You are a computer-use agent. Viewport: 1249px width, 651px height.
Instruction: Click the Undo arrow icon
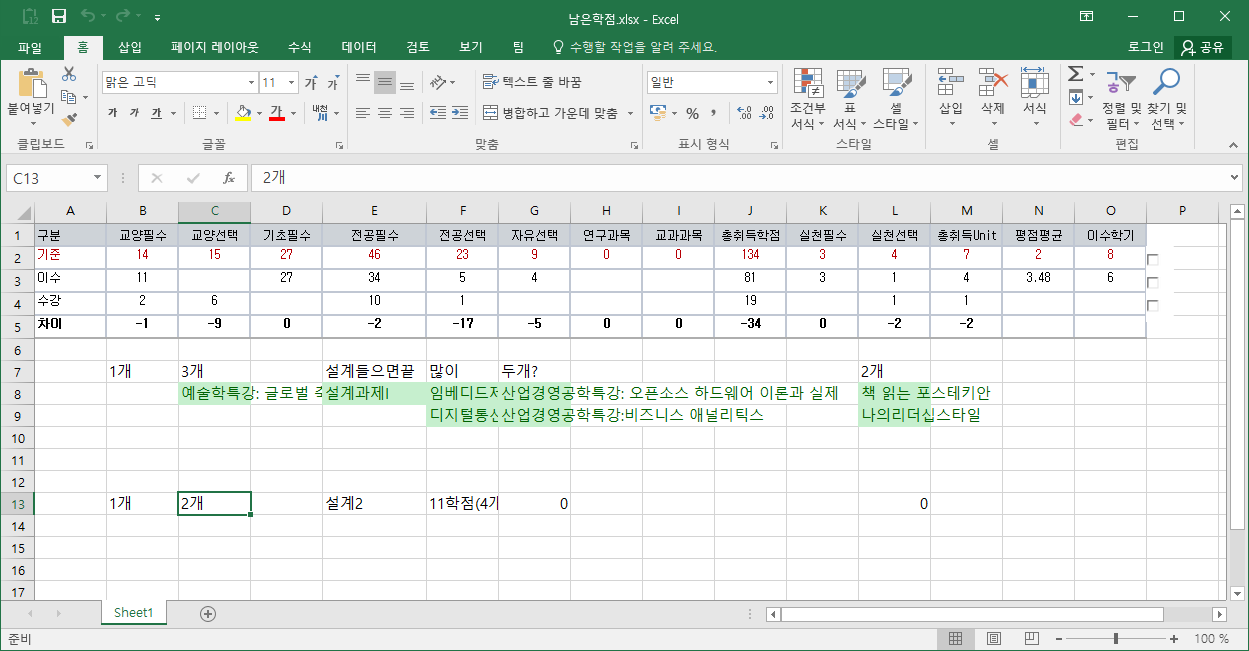click(88, 16)
